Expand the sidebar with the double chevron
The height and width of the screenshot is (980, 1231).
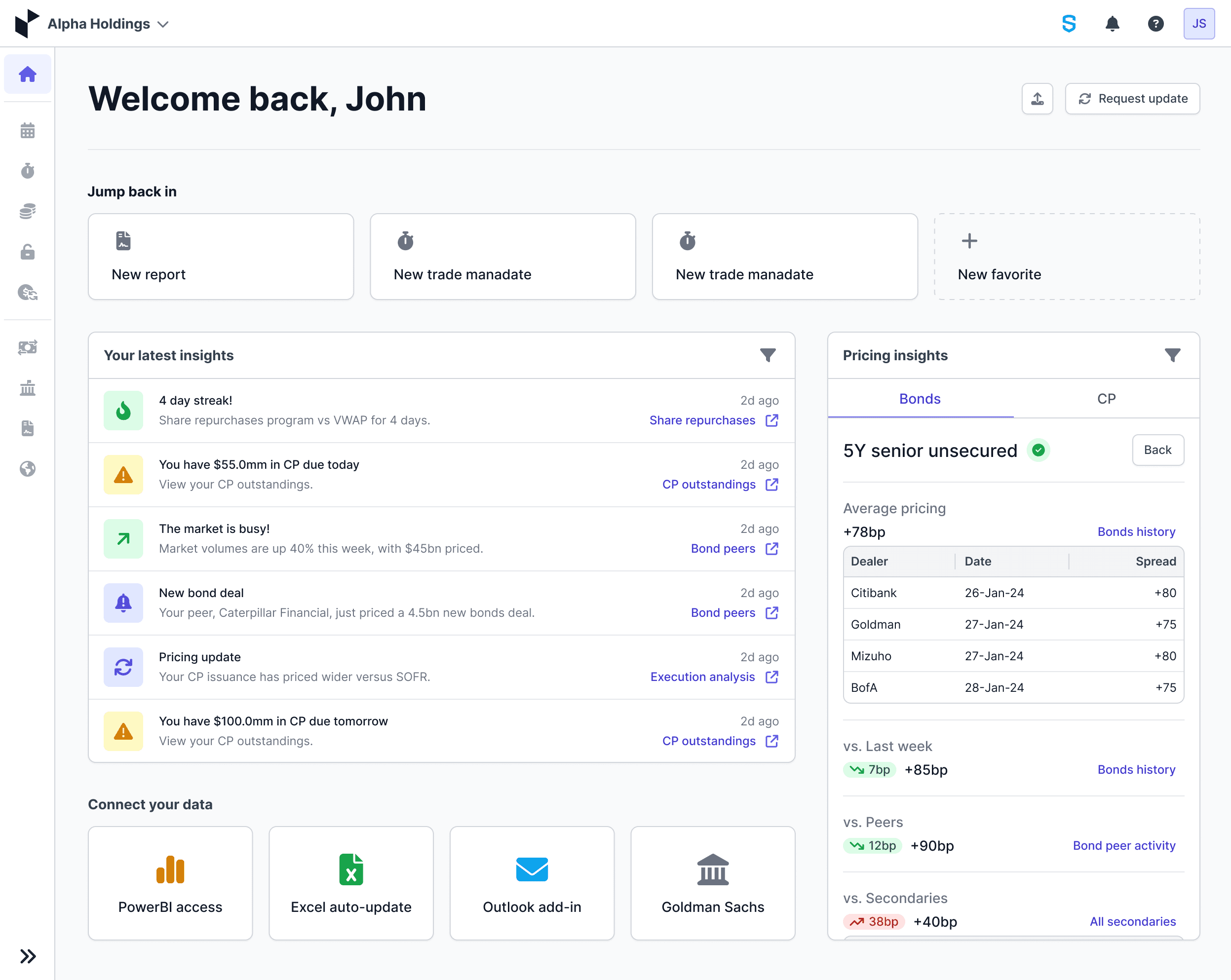pos(28,955)
